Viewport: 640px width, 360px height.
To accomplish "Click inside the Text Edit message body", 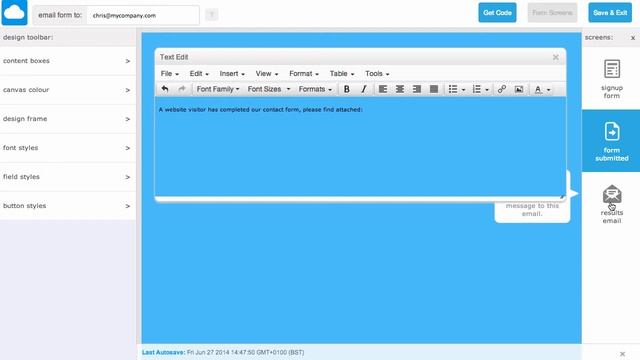I will click(360, 147).
